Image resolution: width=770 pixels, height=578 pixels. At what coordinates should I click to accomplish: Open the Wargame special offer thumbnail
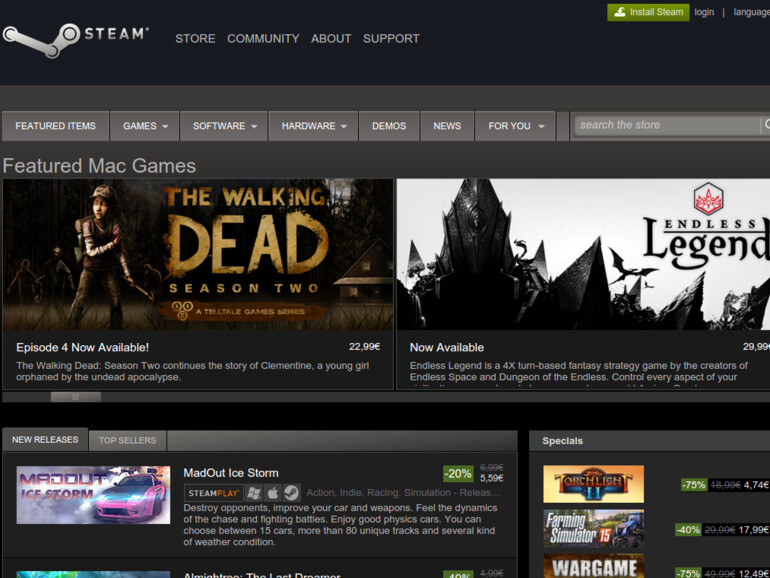tap(593, 566)
